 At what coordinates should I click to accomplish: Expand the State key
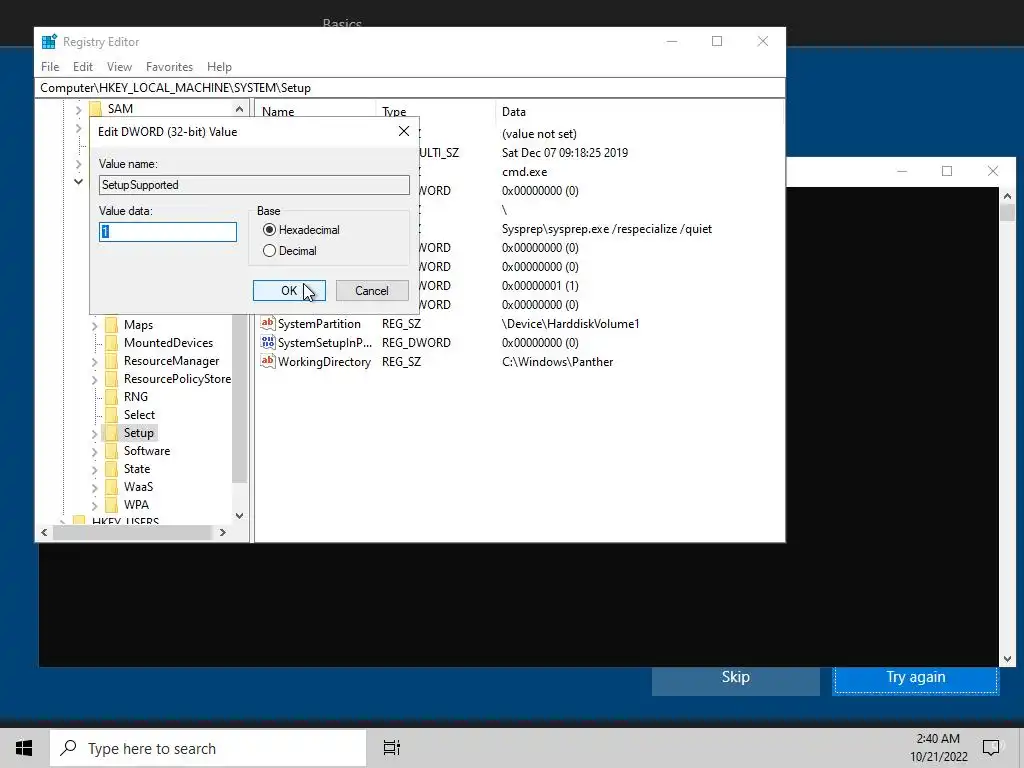pos(95,469)
